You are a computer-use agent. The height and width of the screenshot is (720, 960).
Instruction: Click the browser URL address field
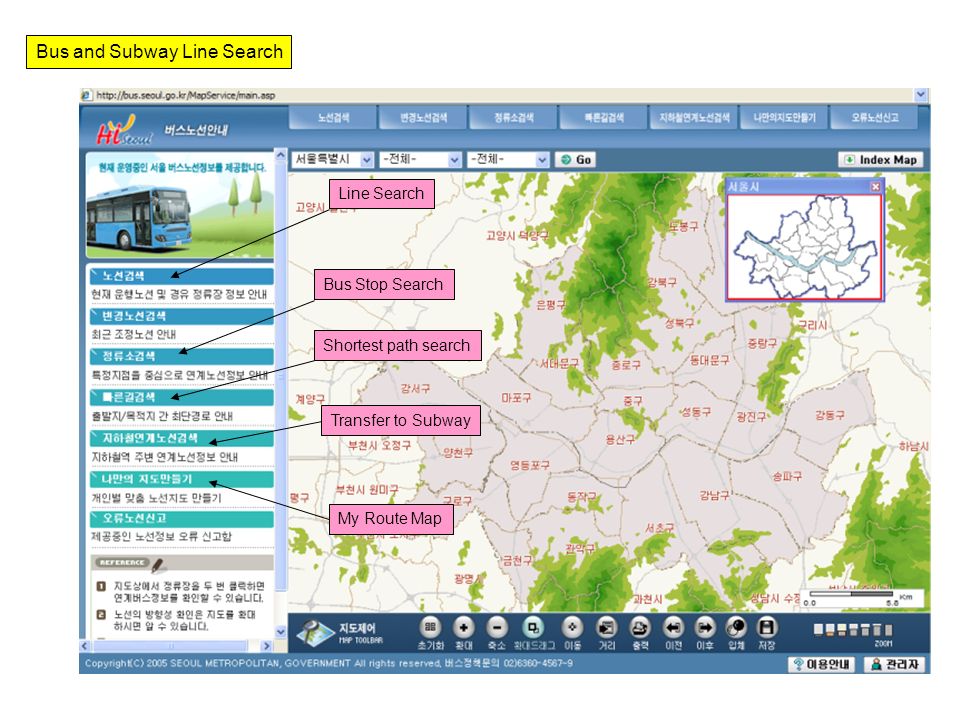(x=502, y=95)
